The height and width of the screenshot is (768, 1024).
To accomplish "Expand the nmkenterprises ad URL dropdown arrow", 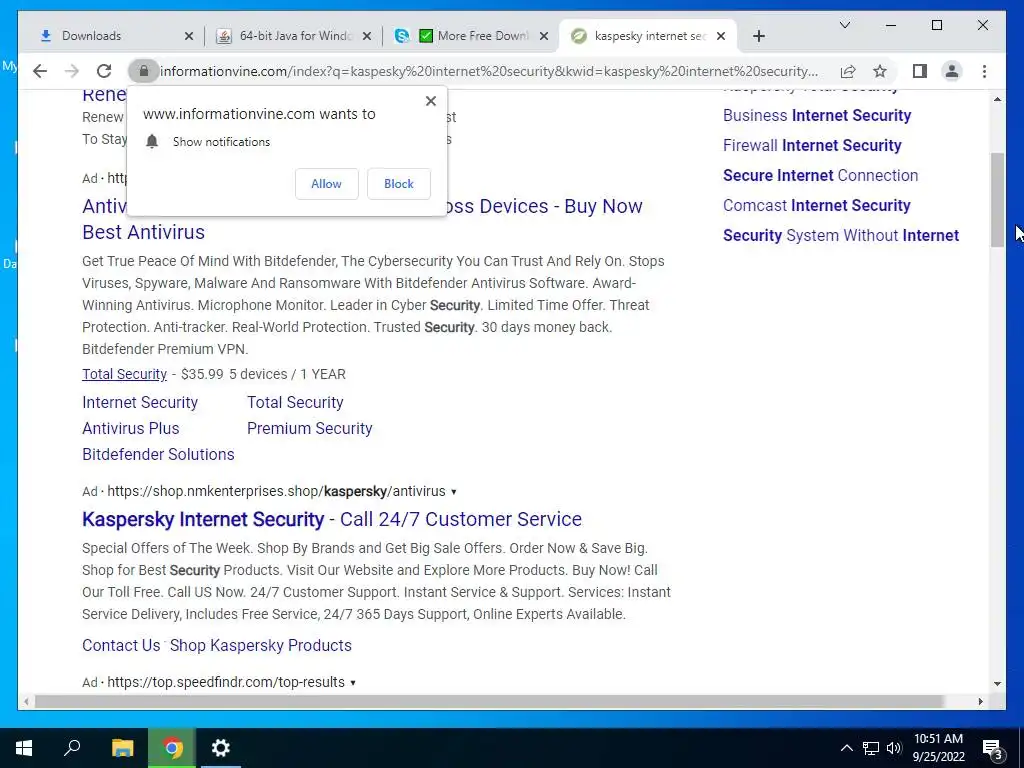I will (x=454, y=492).
